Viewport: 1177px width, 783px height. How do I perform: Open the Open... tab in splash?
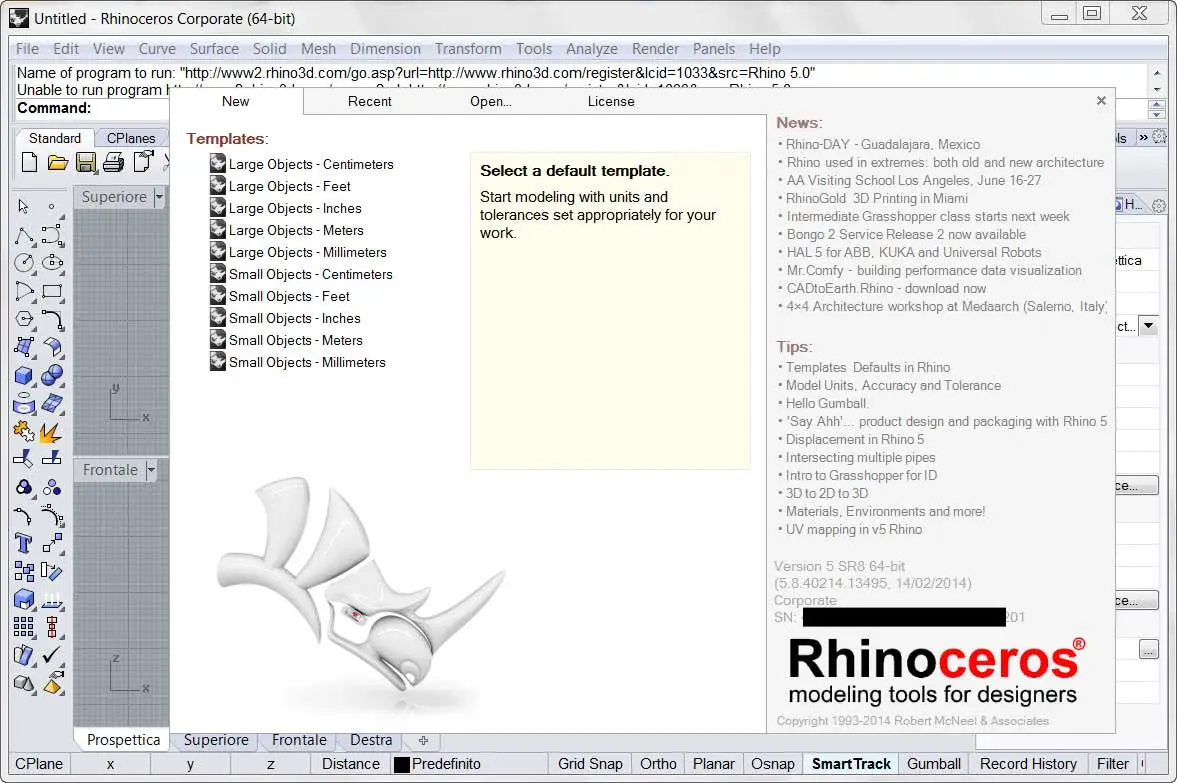pyautogui.click(x=491, y=101)
